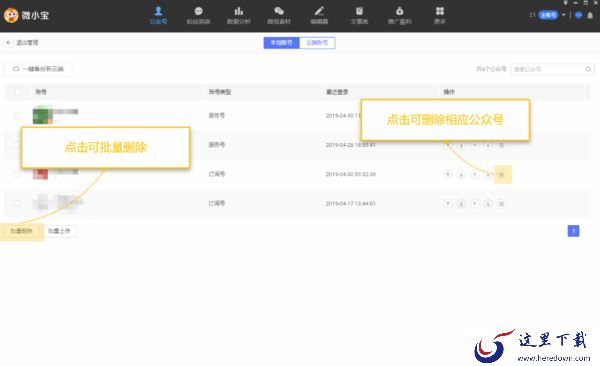Click first action icon in the 00:32:39 row
The image size is (600, 366).
pyautogui.click(x=448, y=174)
